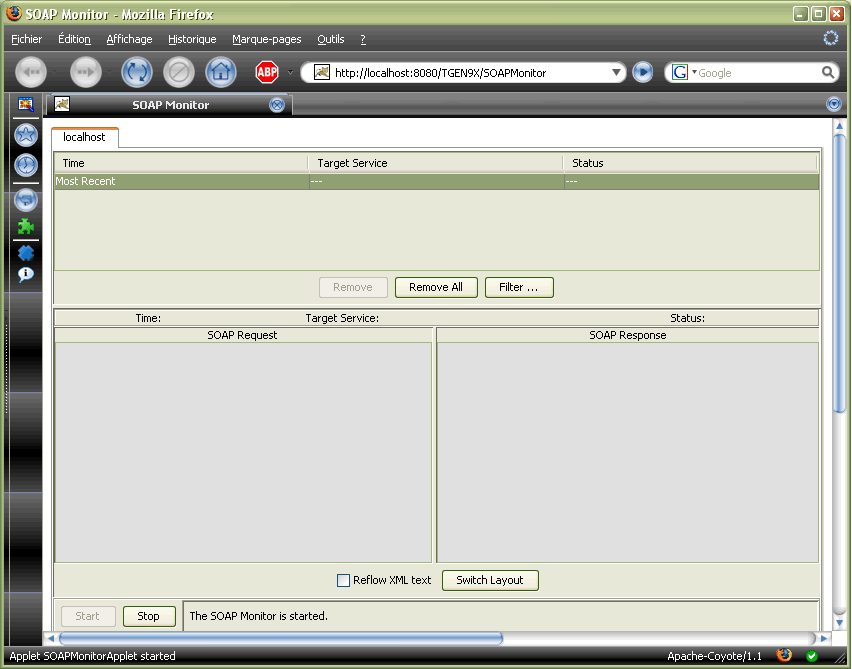Enable the Reflow XML text checkbox
Viewport: 852px width, 669px height.
tap(343, 580)
